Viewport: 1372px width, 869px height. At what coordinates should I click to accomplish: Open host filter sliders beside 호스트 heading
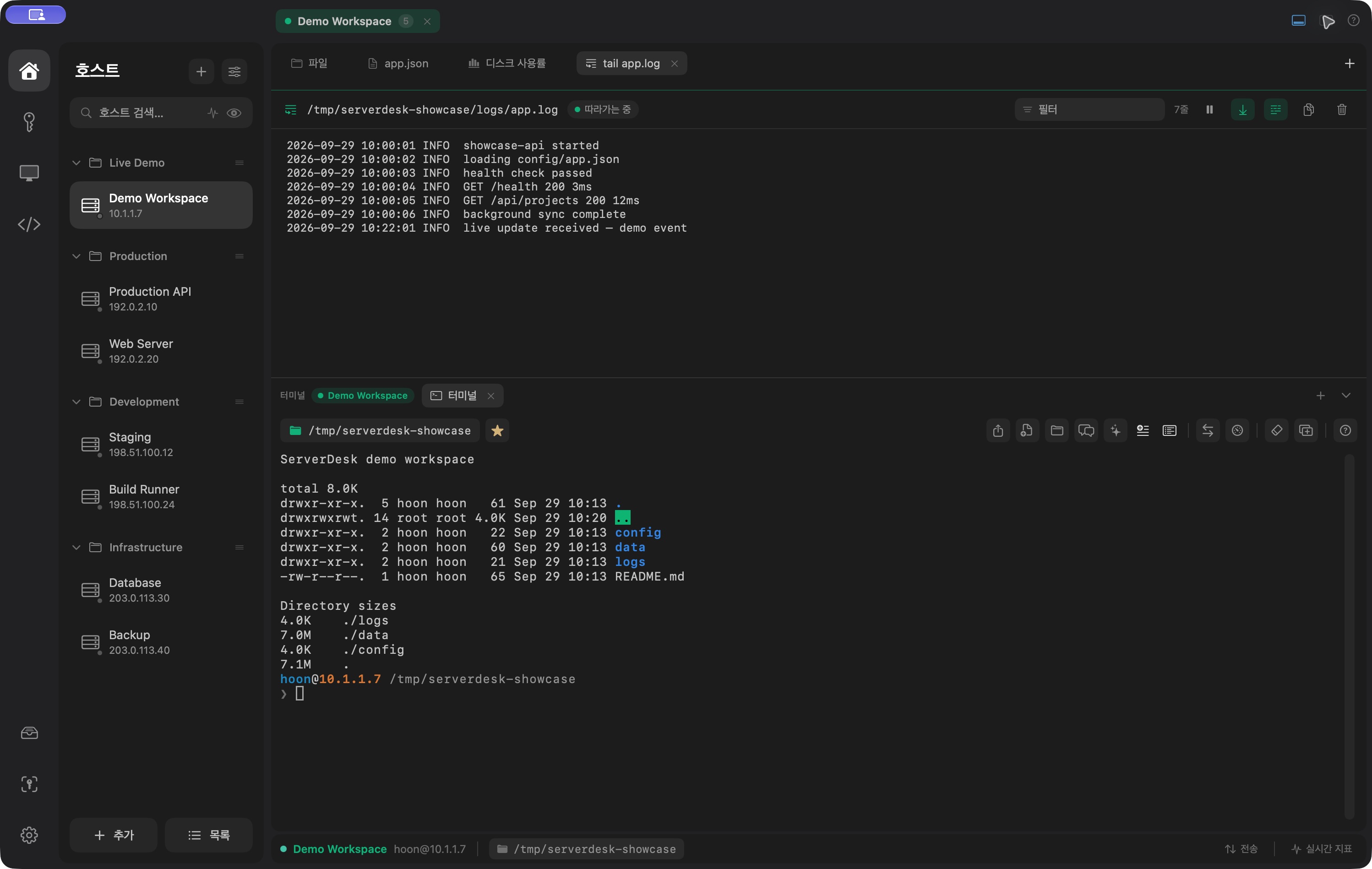[234, 71]
